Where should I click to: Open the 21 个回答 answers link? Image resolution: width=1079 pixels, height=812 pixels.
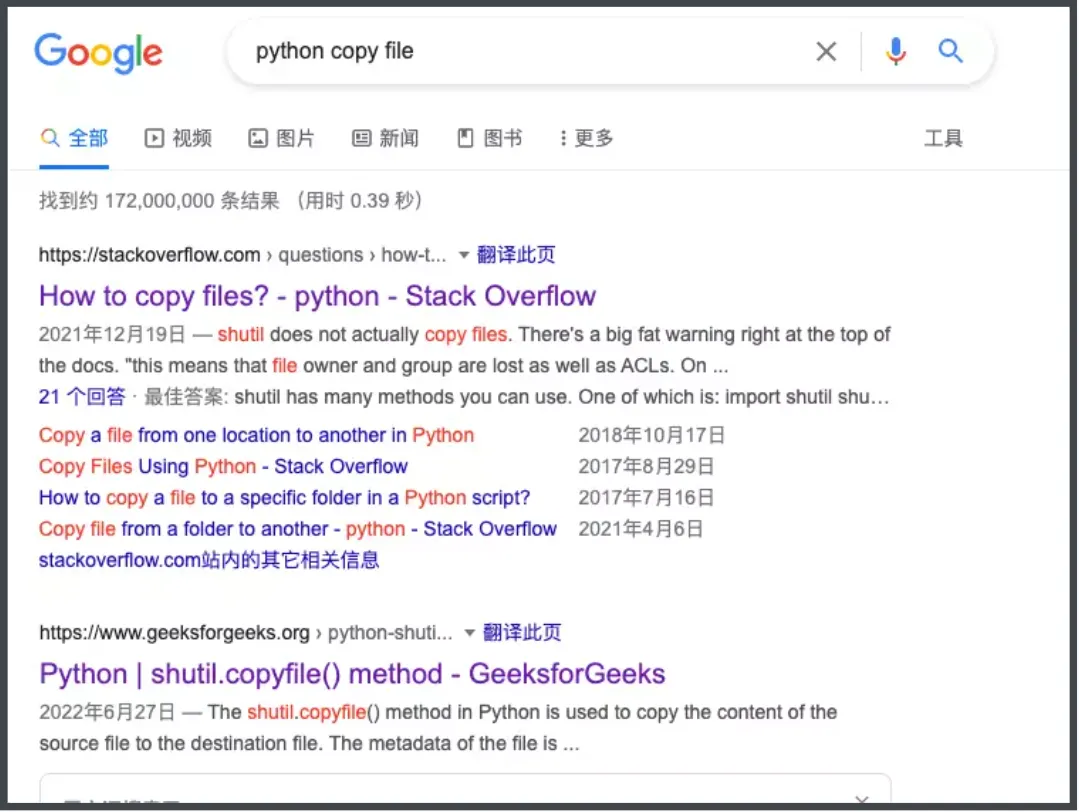[82, 397]
